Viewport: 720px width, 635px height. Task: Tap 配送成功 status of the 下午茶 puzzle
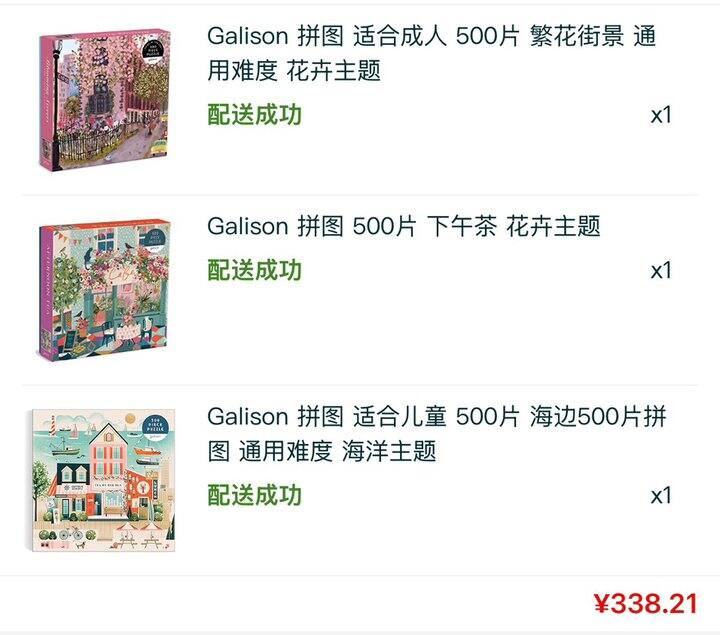tap(254, 270)
